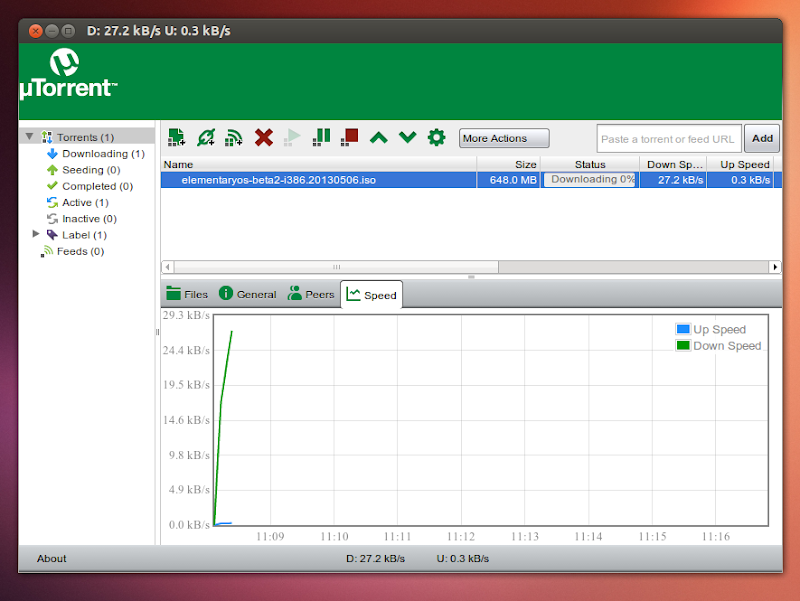The height and width of the screenshot is (601, 800).
Task: Click the Active sync icon
Action: click(x=52, y=203)
